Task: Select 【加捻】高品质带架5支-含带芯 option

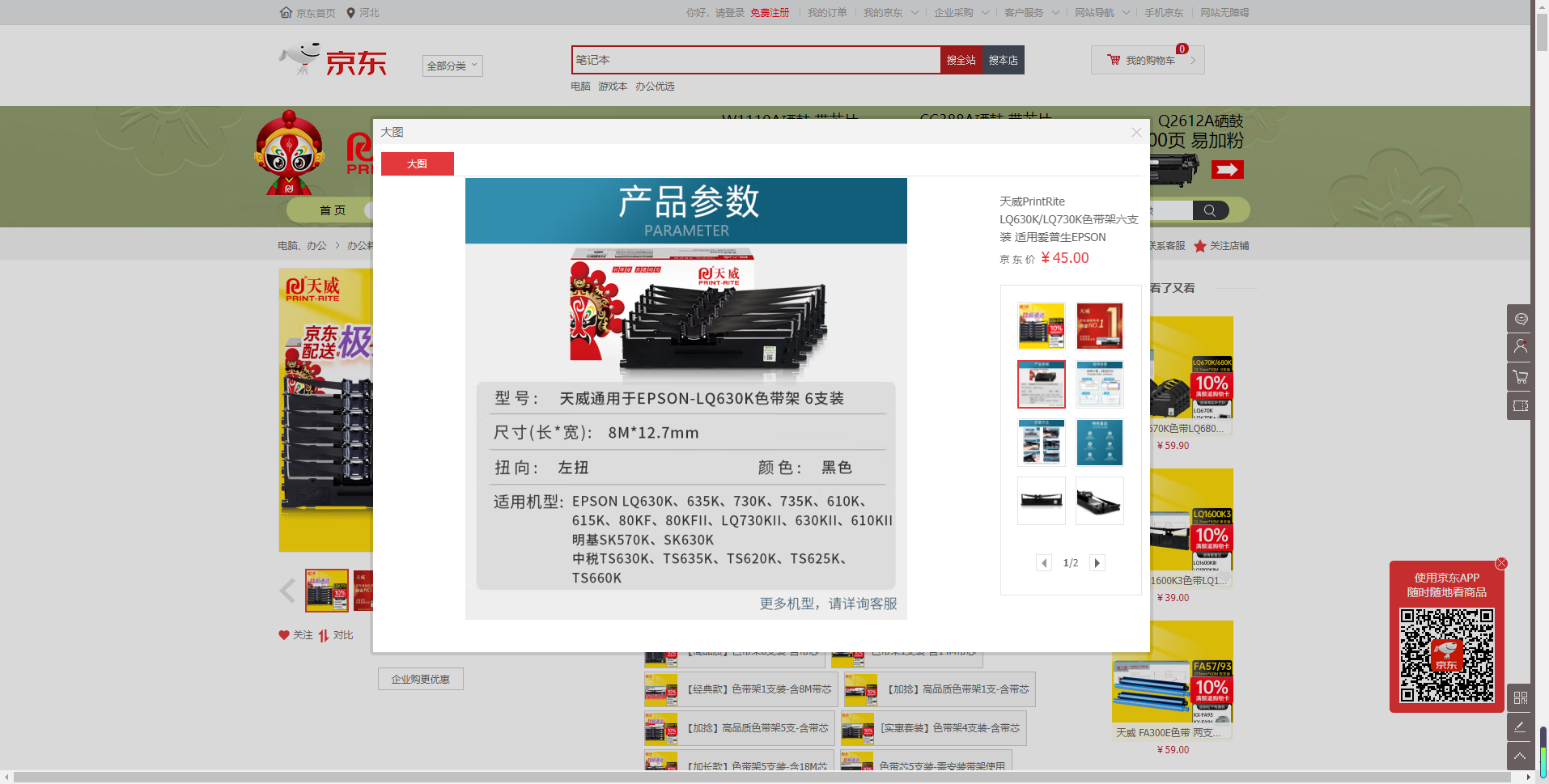Action: [739, 728]
